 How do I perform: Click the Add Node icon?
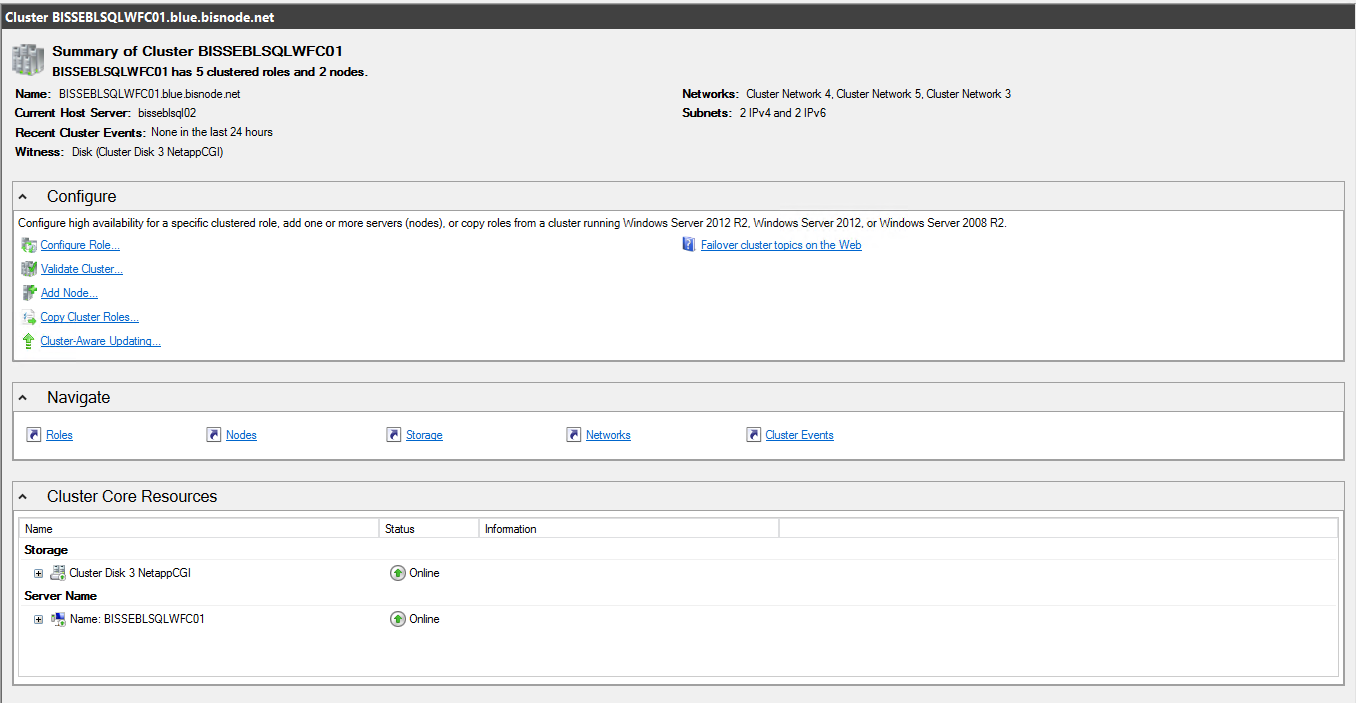29,293
